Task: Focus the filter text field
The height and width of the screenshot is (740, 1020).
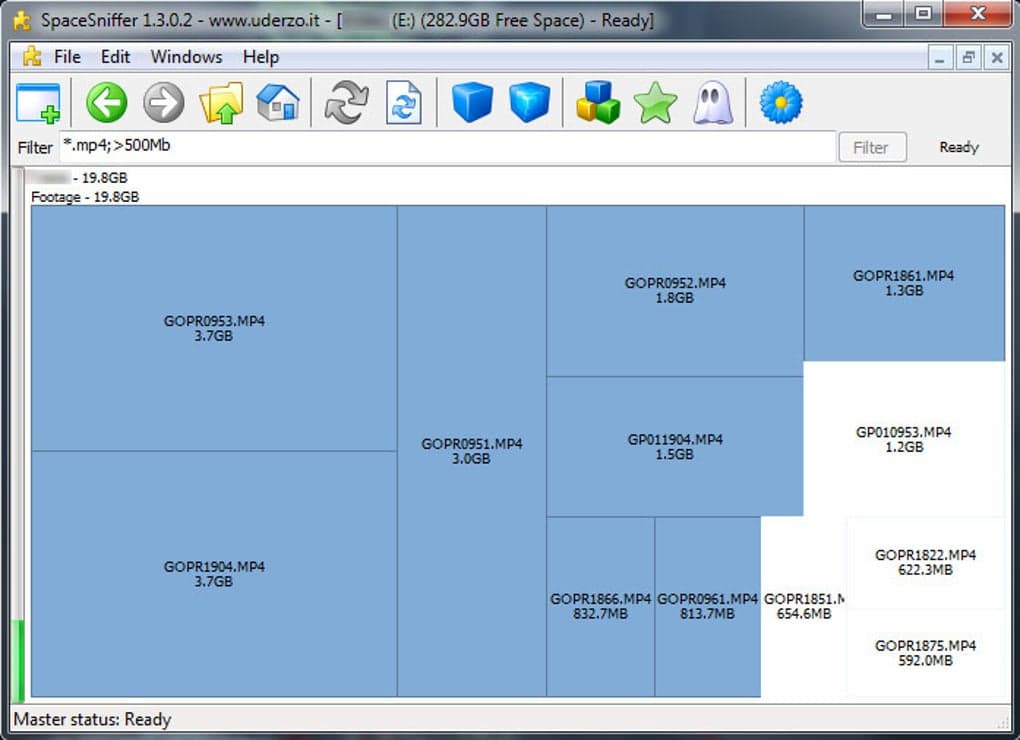Action: pyautogui.click(x=448, y=147)
